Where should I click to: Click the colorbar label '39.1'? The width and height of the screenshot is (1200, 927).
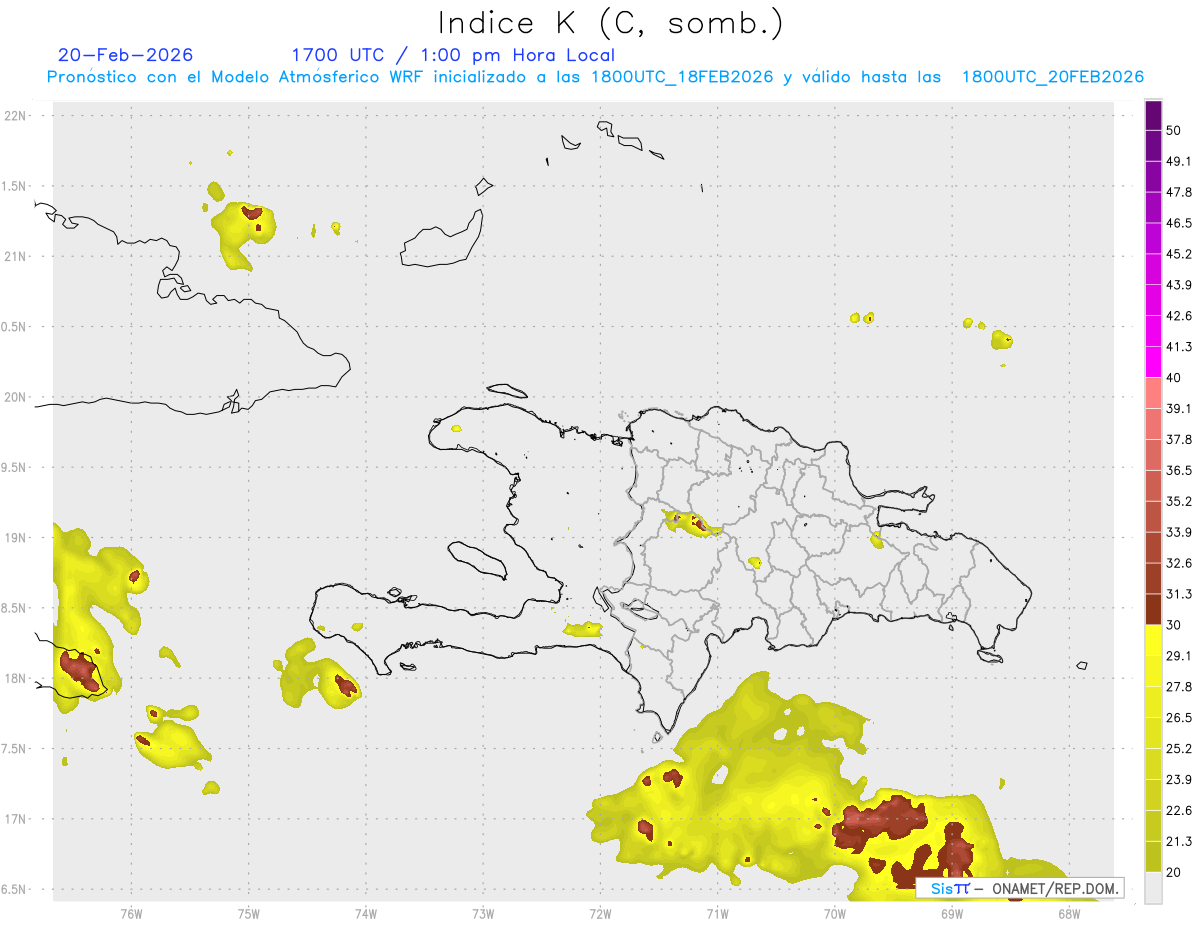pos(1179,408)
